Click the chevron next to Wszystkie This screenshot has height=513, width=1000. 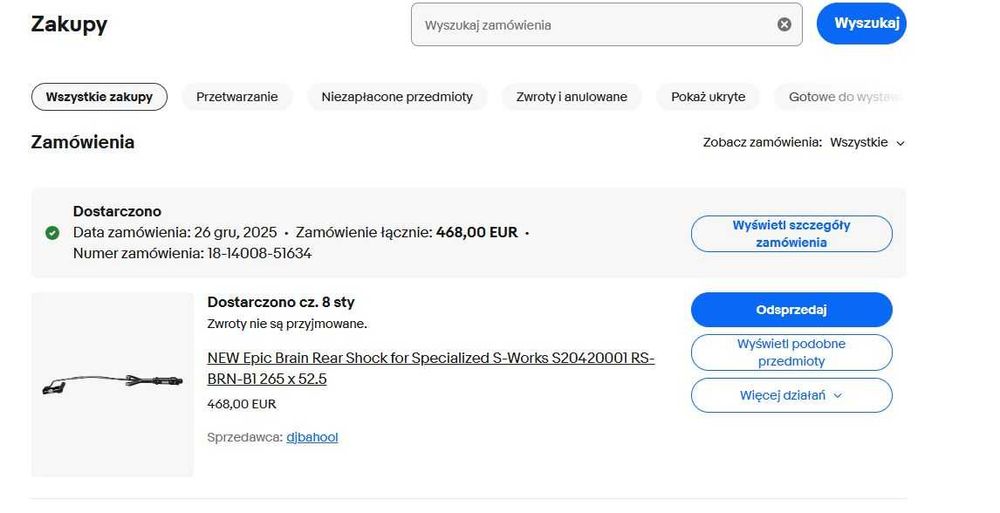pos(900,143)
